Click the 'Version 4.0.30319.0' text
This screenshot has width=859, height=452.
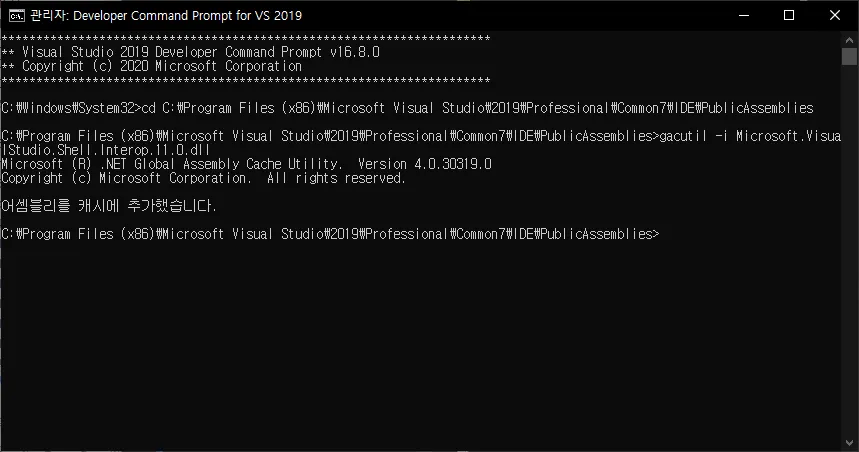tap(425, 164)
